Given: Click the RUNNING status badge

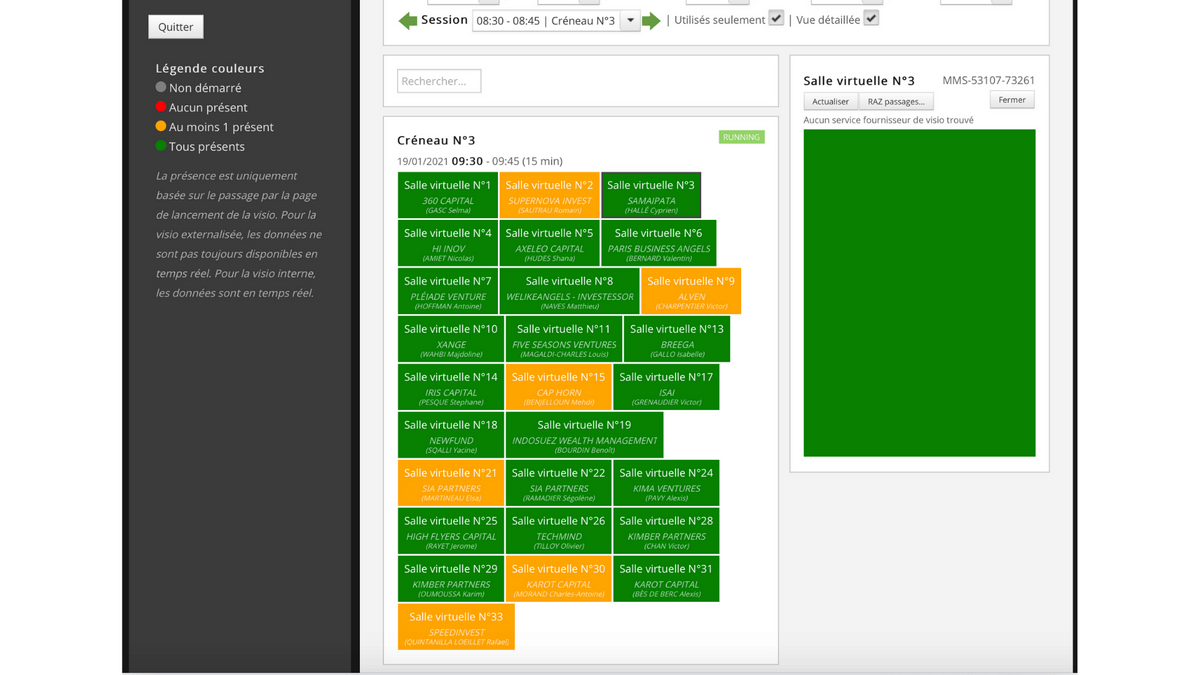Looking at the screenshot, I should (x=741, y=137).
